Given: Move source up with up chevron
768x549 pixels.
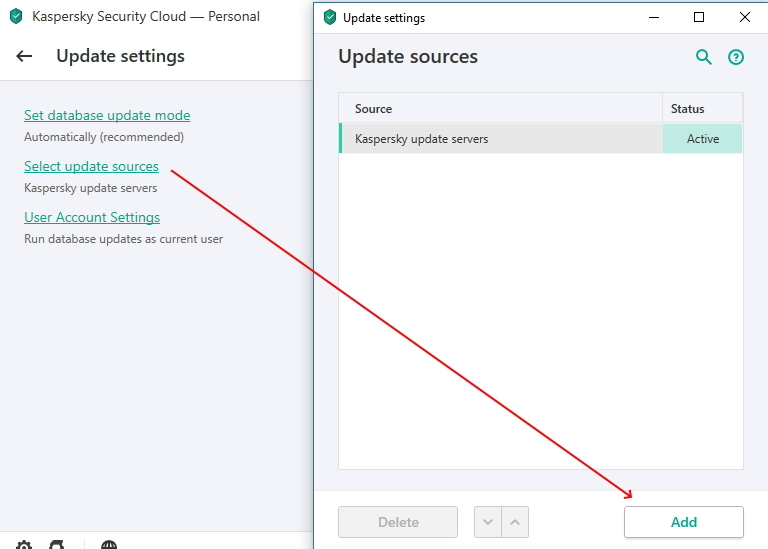Looking at the screenshot, I should pyautogui.click(x=514, y=522).
